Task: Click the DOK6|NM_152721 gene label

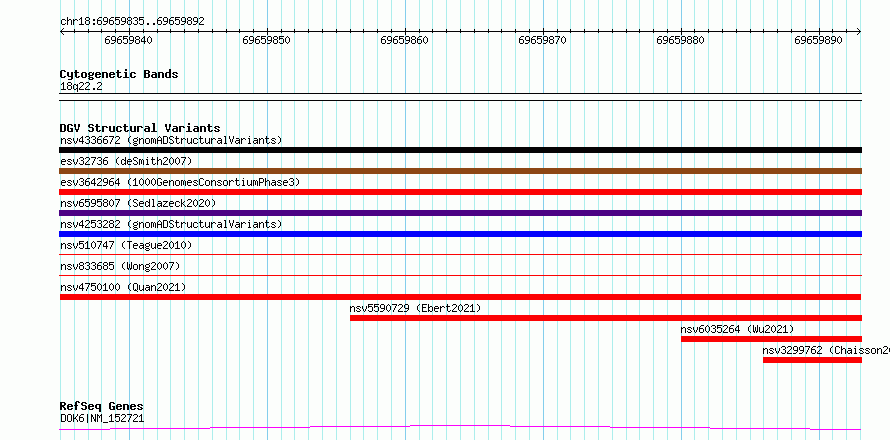Action: click(x=102, y=418)
